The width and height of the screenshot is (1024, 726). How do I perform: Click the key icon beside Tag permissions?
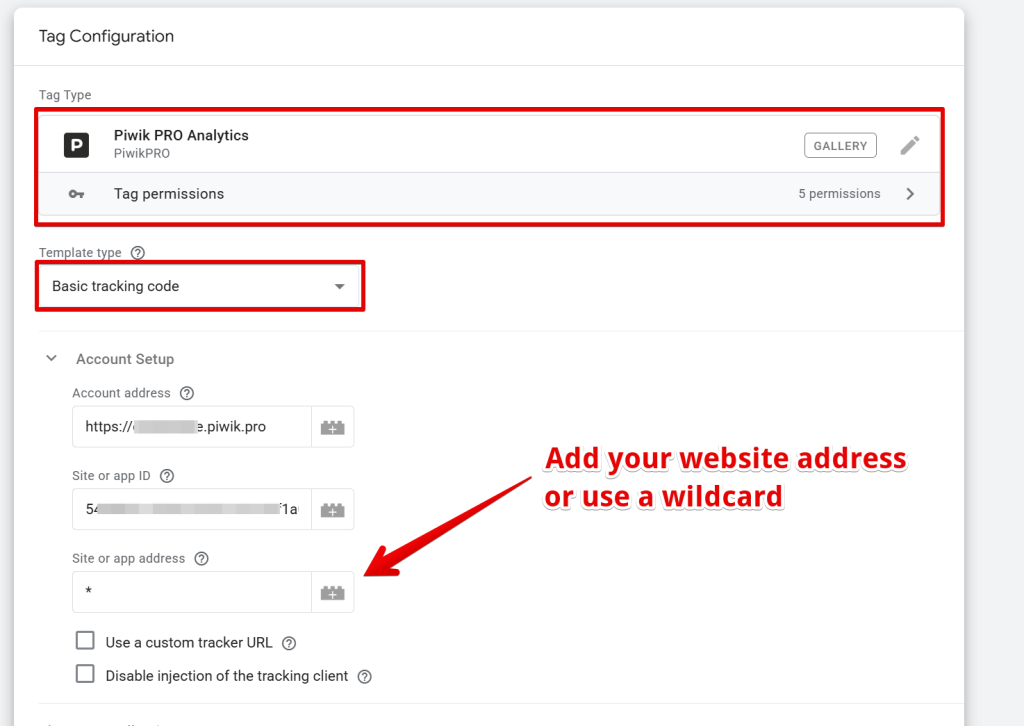76,194
